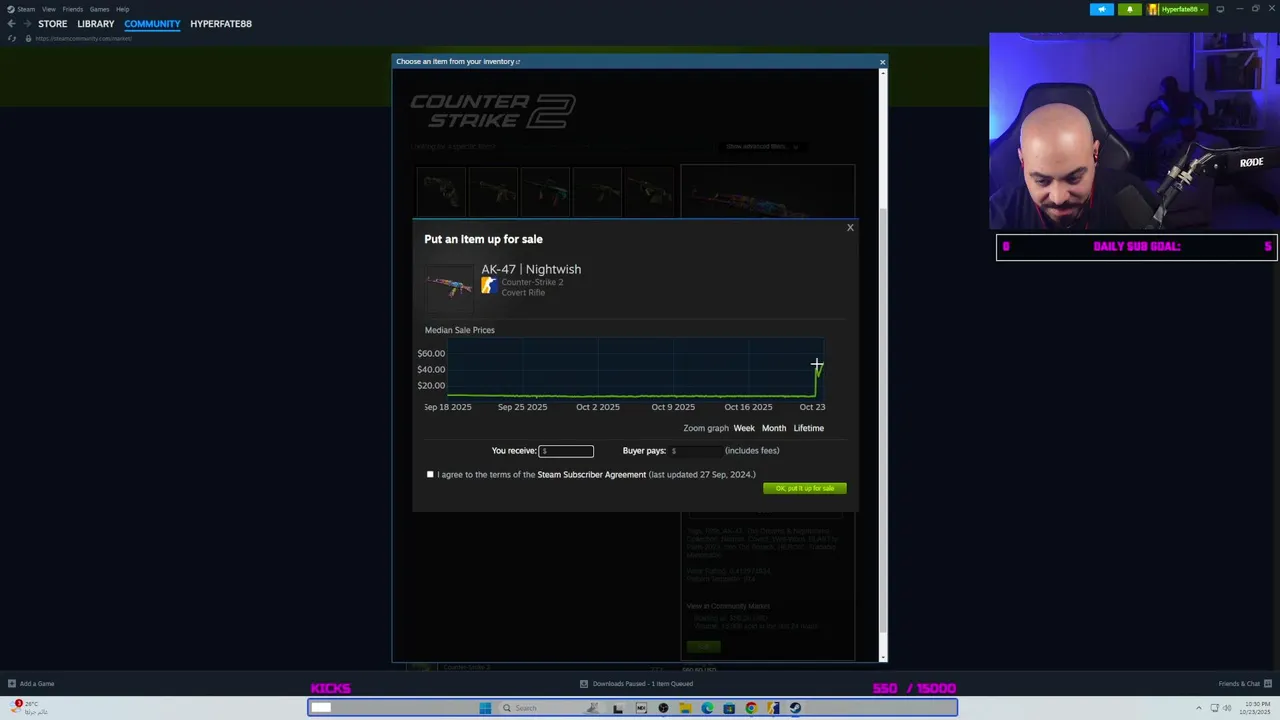Open Google Chrome from the taskbar
1280x720 pixels.
751,708
